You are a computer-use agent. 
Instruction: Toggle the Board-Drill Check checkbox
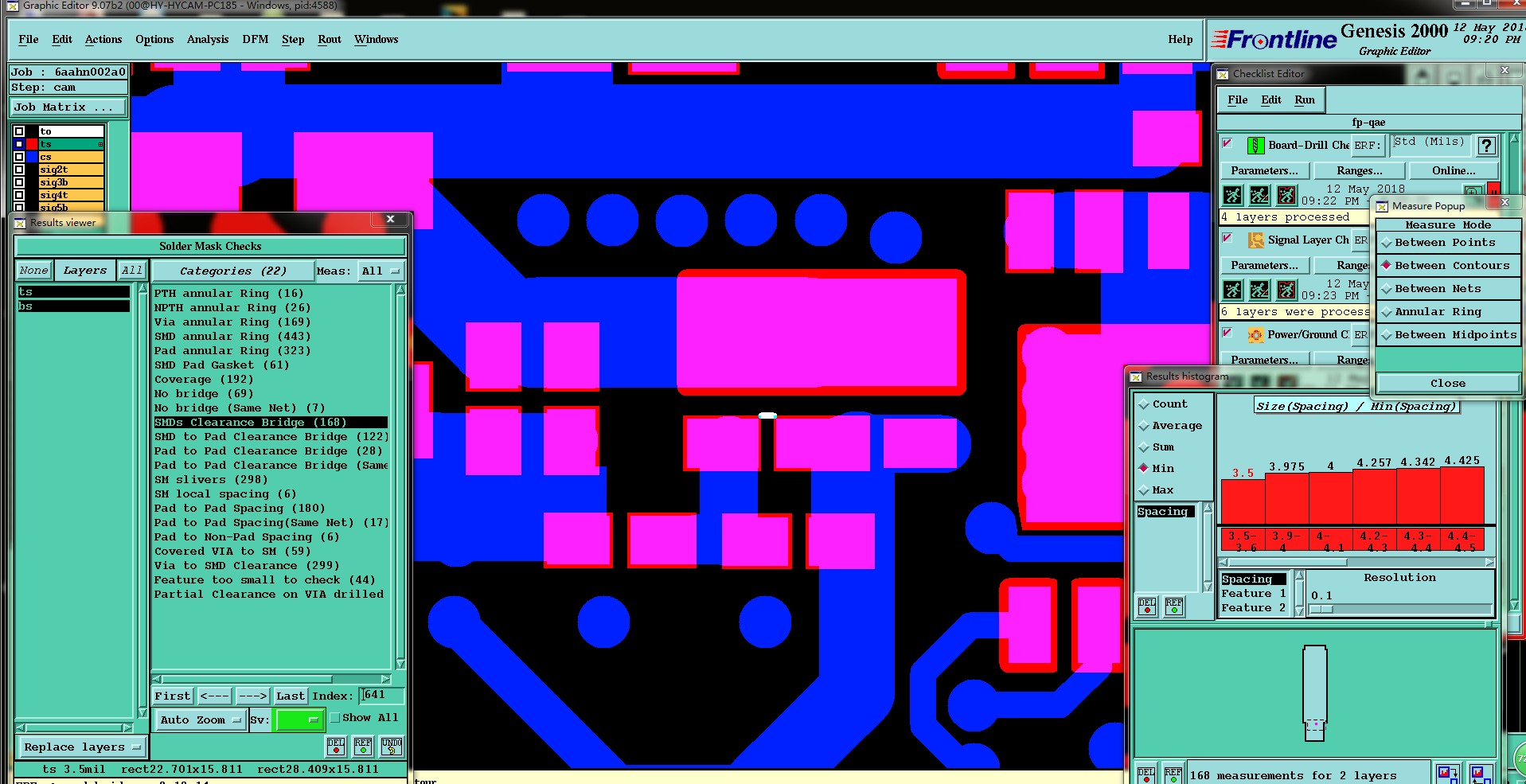click(x=1227, y=143)
